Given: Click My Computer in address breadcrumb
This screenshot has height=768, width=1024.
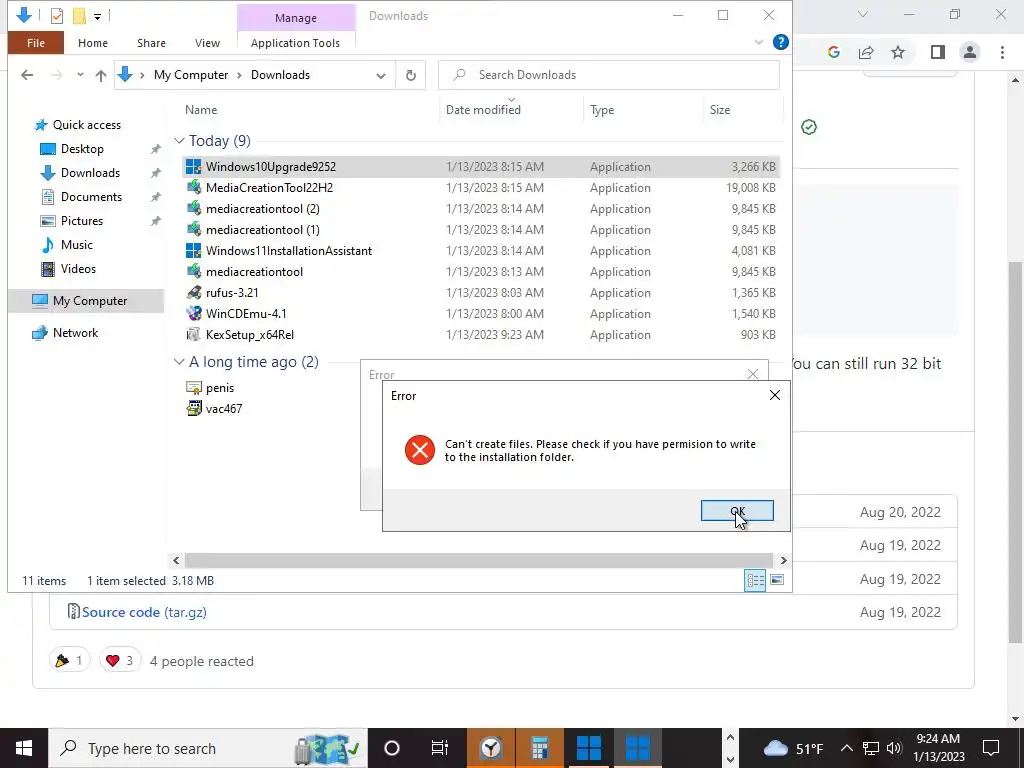Looking at the screenshot, I should click(x=191, y=75).
